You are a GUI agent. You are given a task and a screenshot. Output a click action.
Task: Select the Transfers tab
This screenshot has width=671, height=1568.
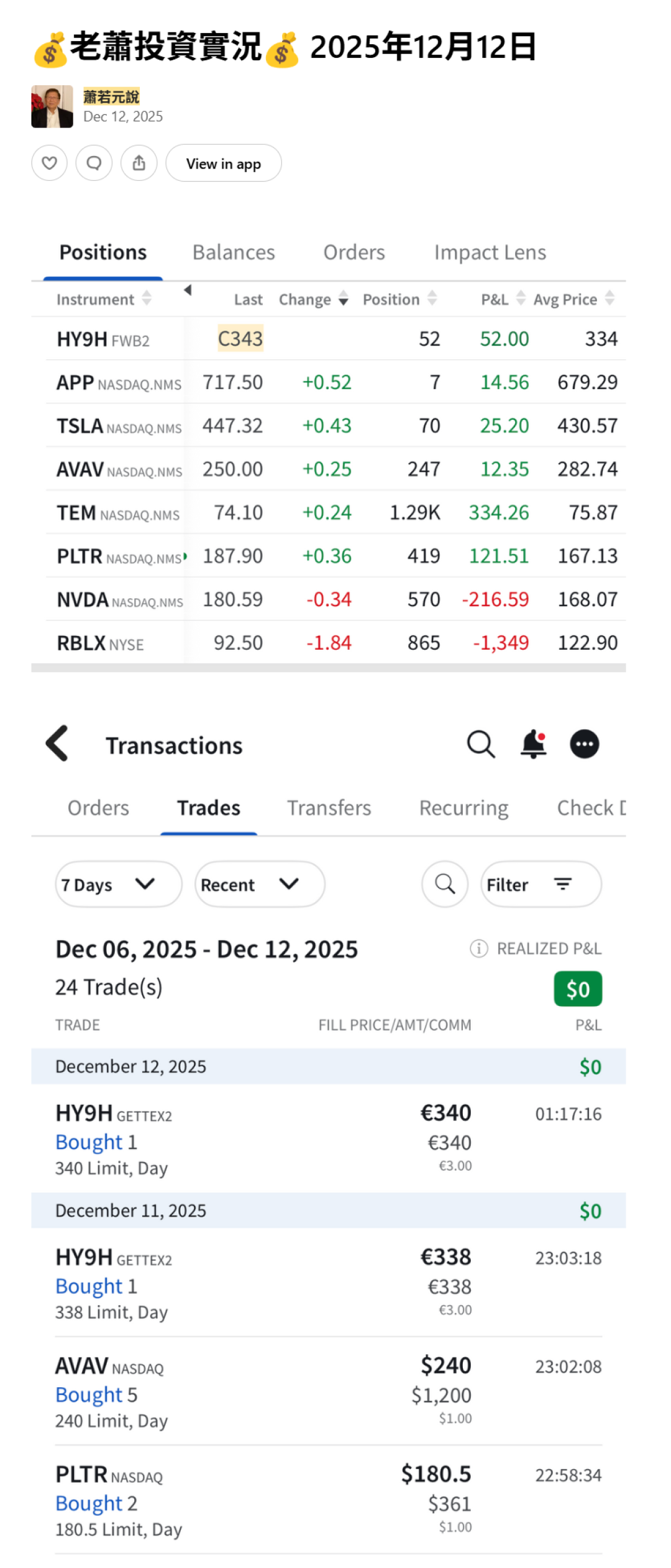tap(329, 808)
